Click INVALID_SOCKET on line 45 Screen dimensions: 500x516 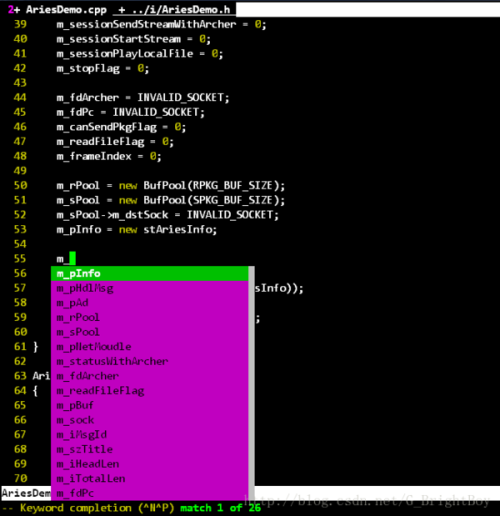156,112
